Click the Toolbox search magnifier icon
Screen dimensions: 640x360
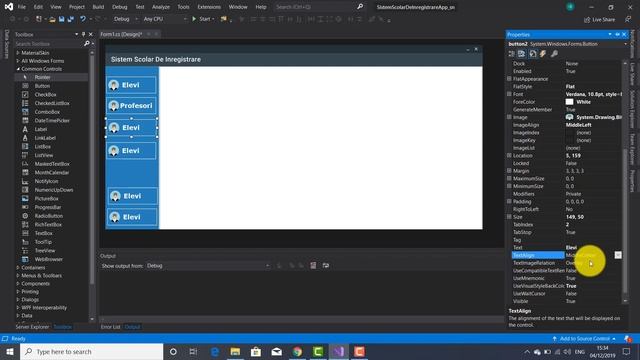pyautogui.click(x=87, y=43)
